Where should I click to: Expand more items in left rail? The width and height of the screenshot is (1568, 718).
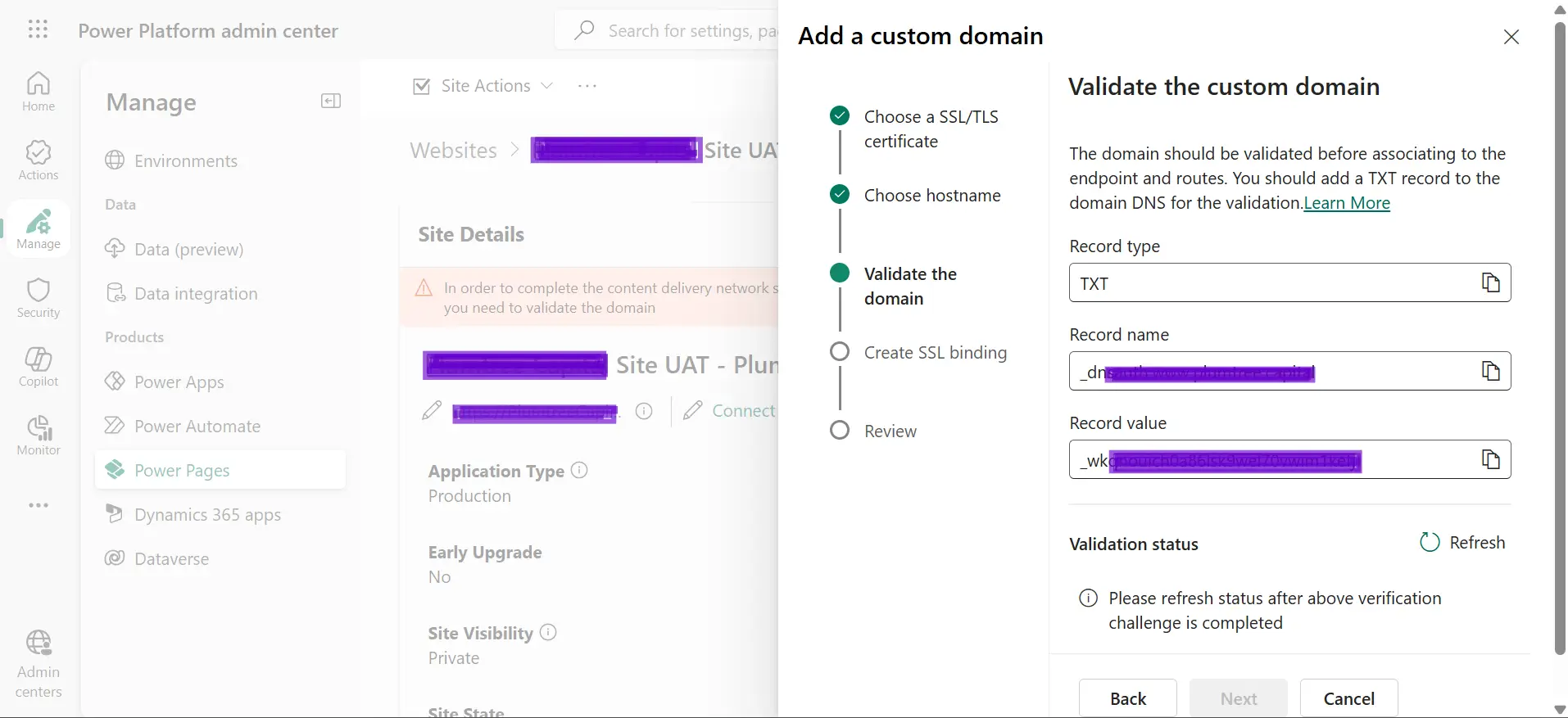[x=39, y=505]
